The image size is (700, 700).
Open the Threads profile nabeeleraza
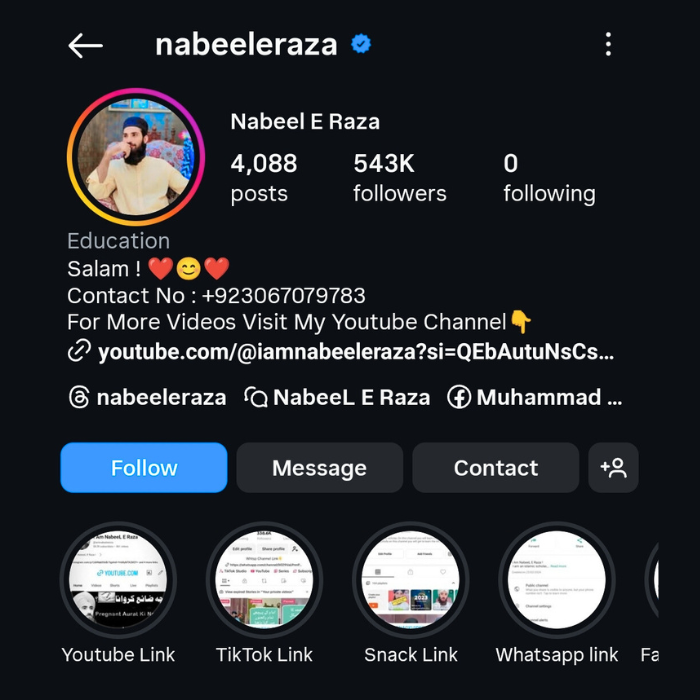[147, 397]
